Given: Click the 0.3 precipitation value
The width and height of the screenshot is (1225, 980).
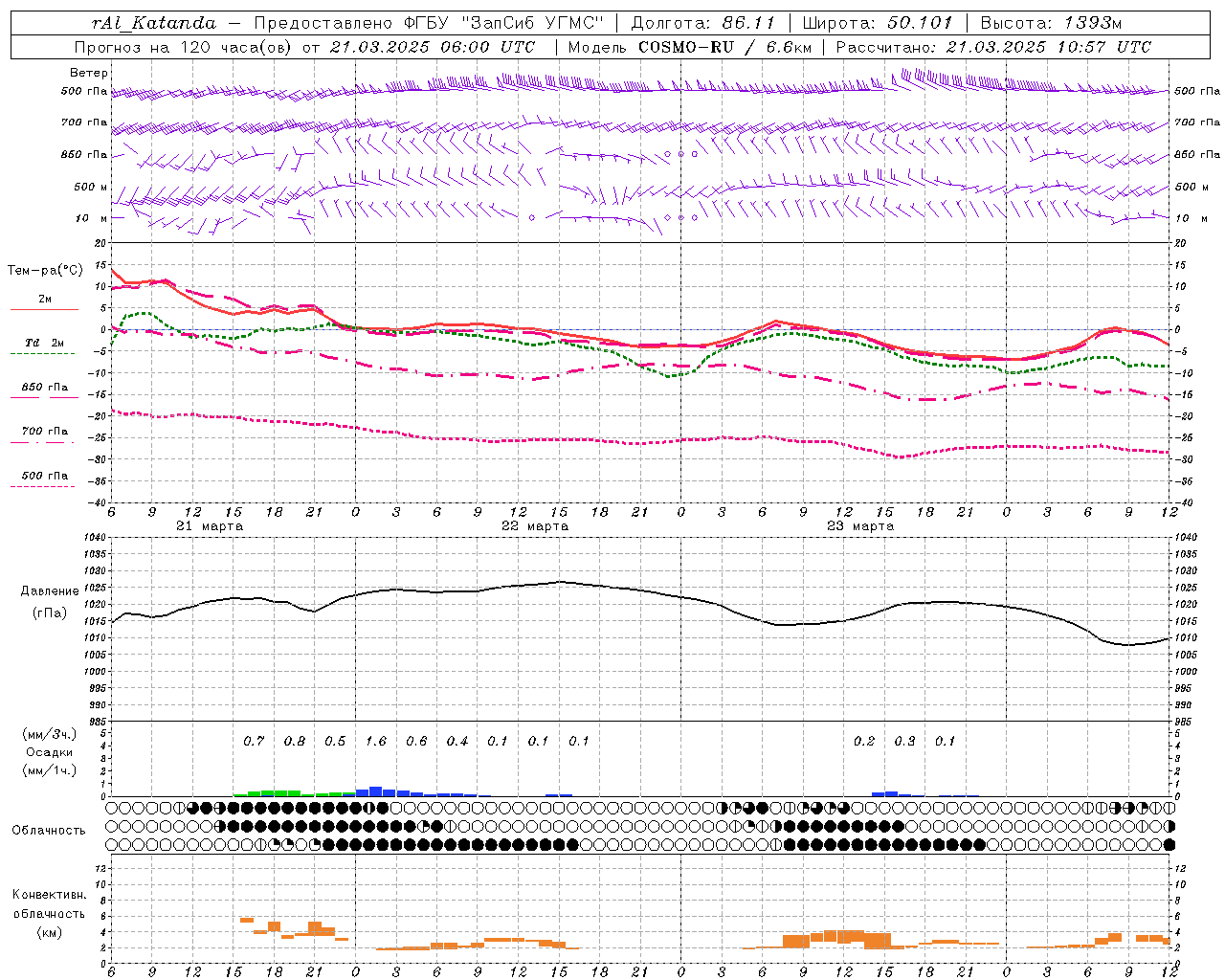Looking at the screenshot, I should tap(904, 741).
